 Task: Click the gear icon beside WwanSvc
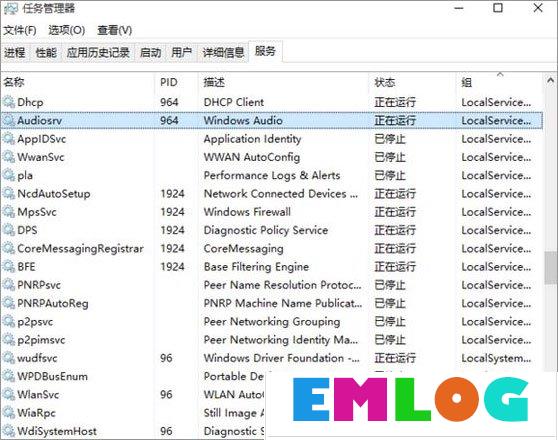coord(9,157)
